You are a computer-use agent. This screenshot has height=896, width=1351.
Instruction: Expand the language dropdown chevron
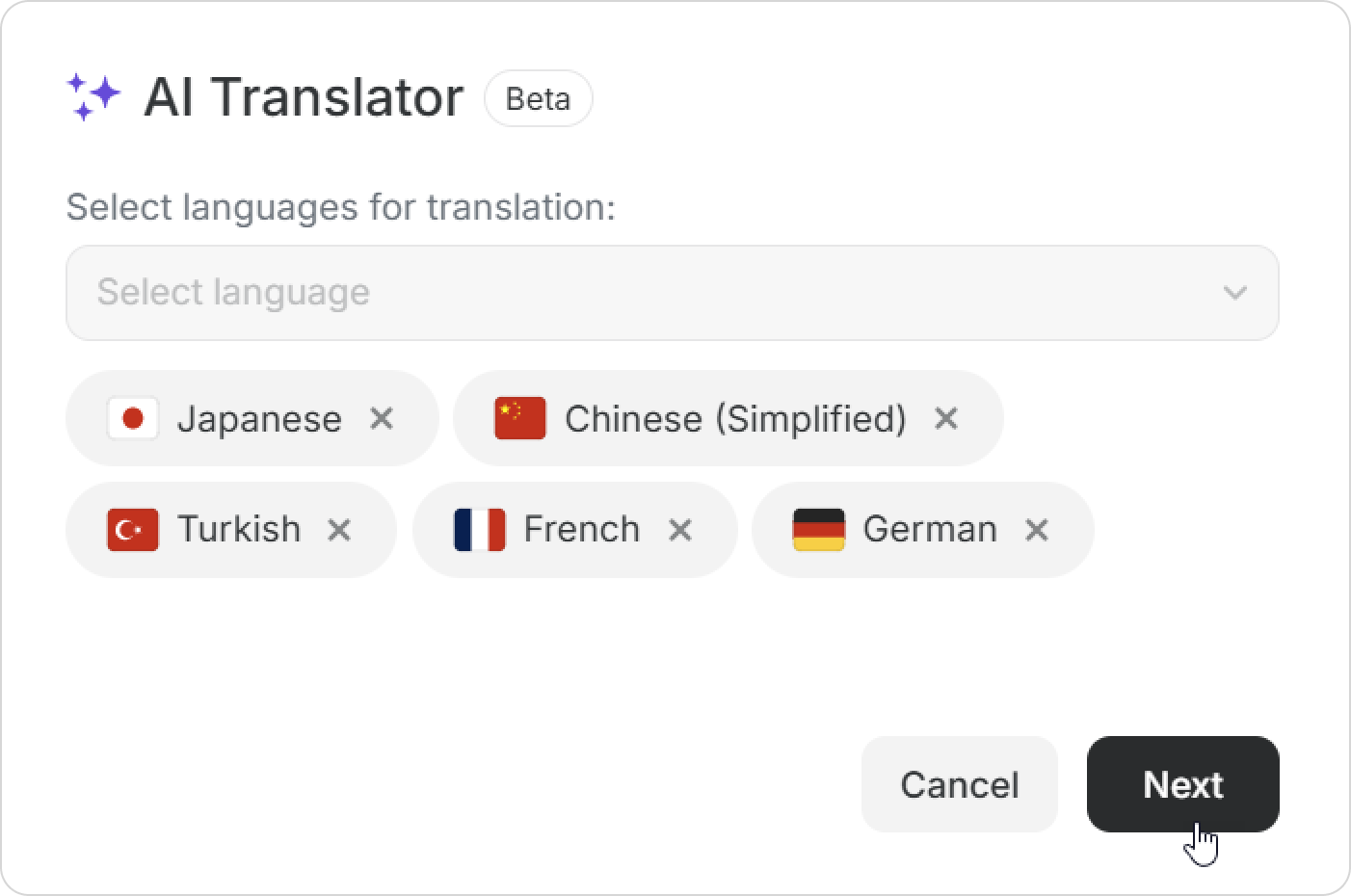pyautogui.click(x=1234, y=293)
